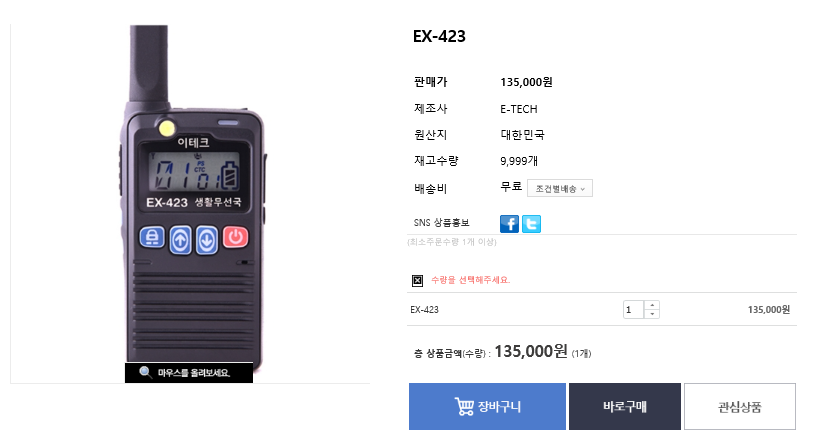The width and height of the screenshot is (816, 444).
Task: Click the red power button on the radio
Action: click(236, 237)
